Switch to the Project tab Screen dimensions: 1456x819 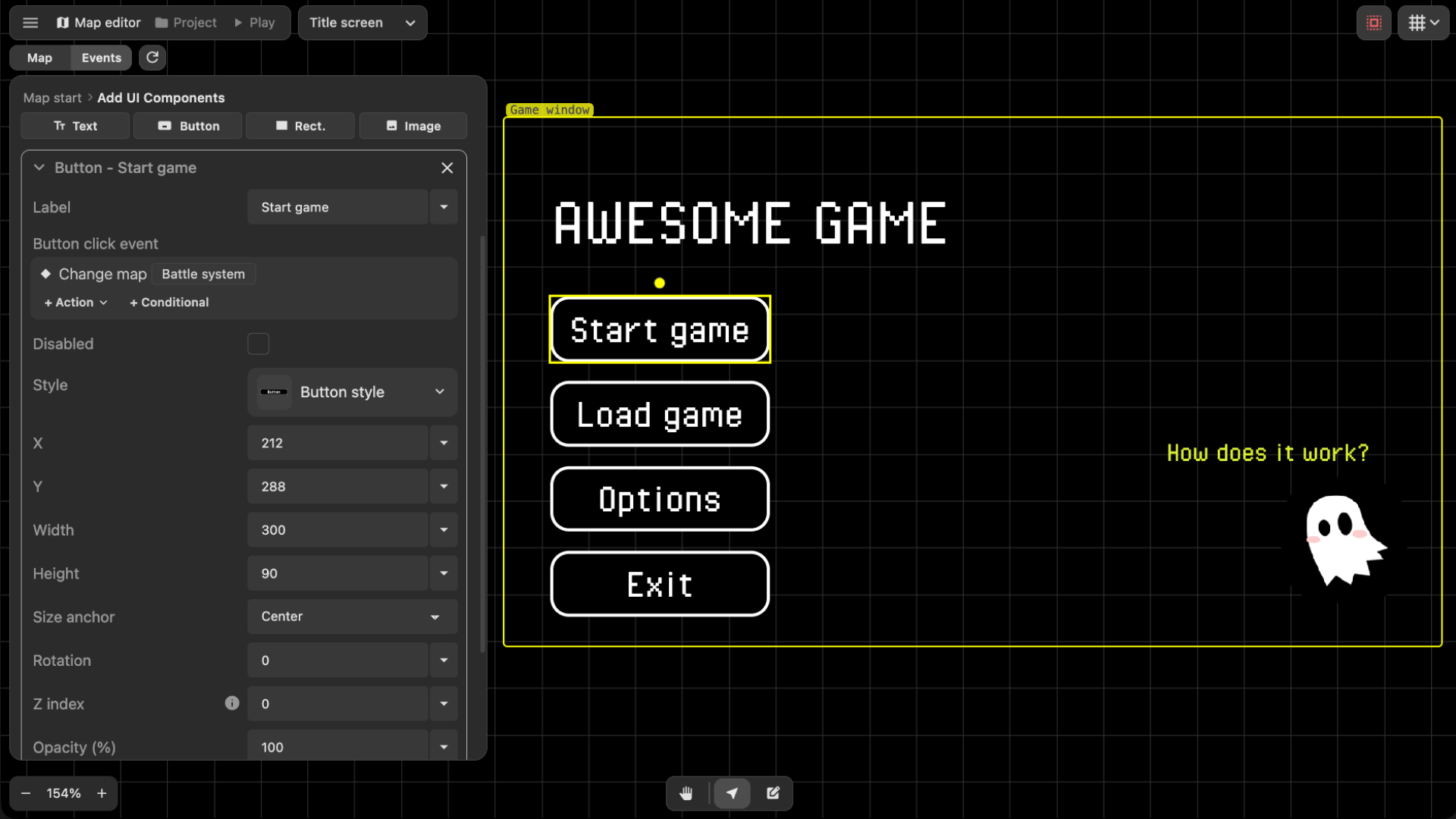point(186,23)
